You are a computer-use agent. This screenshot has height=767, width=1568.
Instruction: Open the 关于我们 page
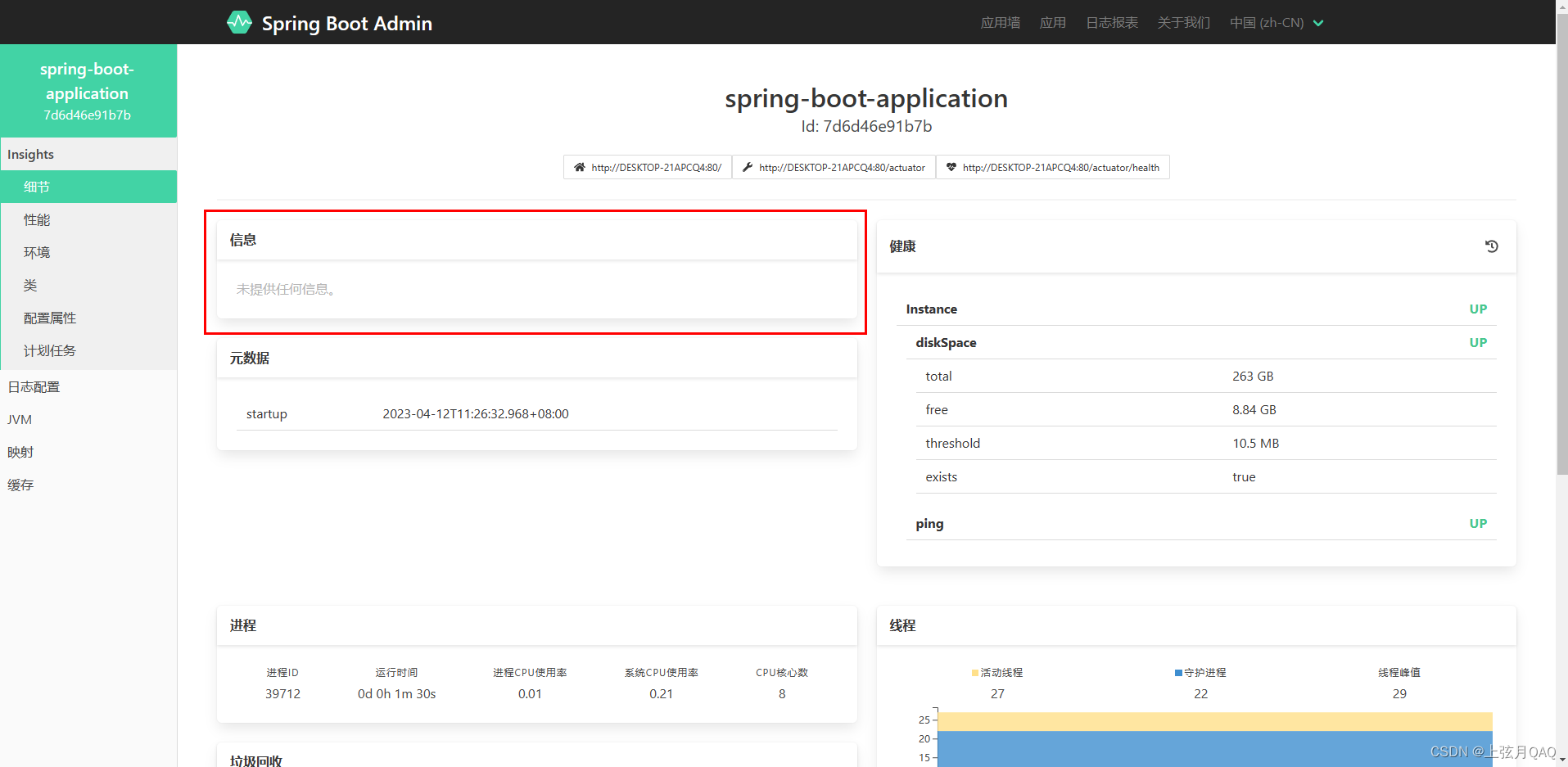[1183, 22]
